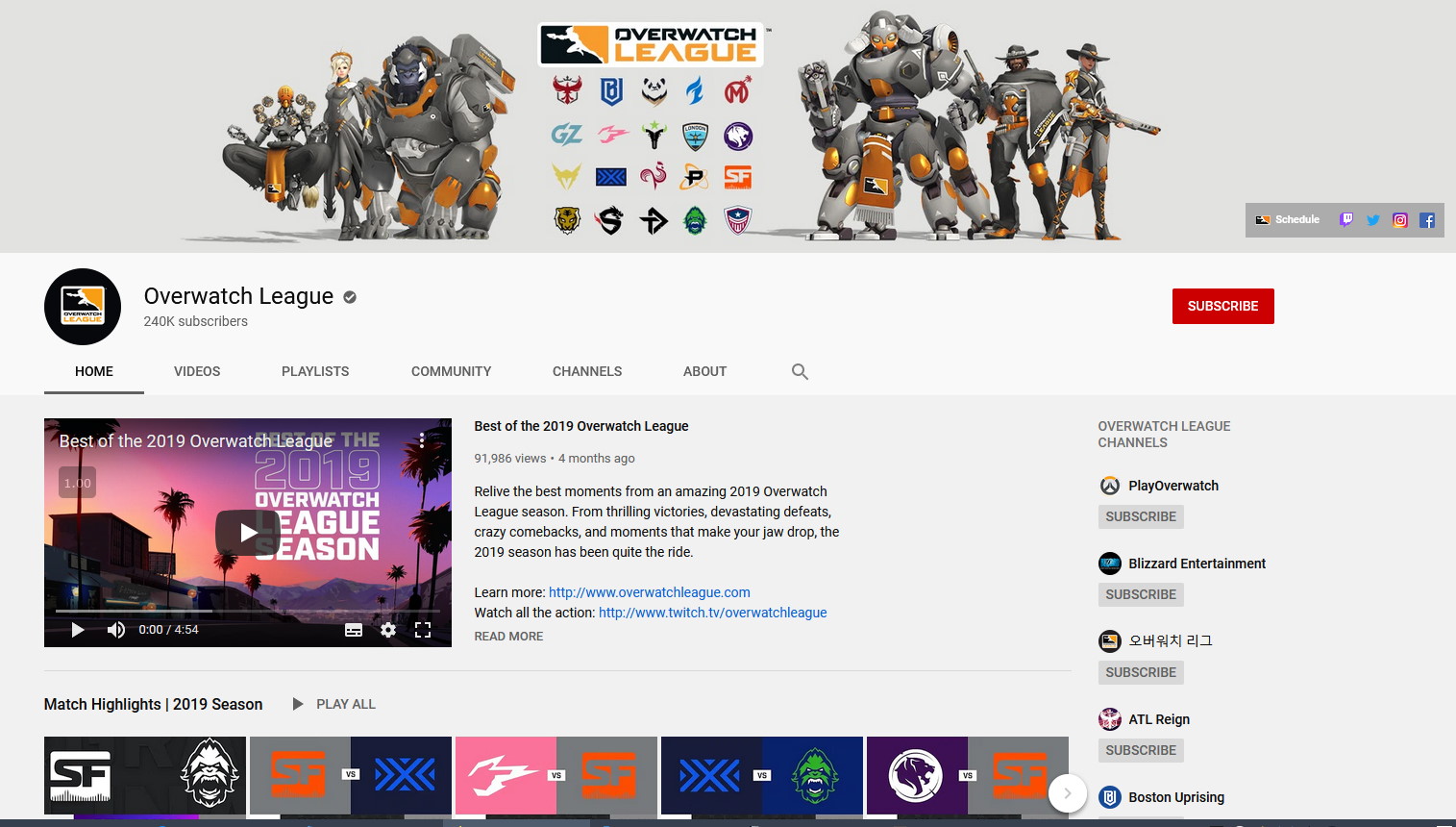The image size is (1456, 827).
Task: Open the Boston Uprising channel icon
Action: click(x=1110, y=797)
